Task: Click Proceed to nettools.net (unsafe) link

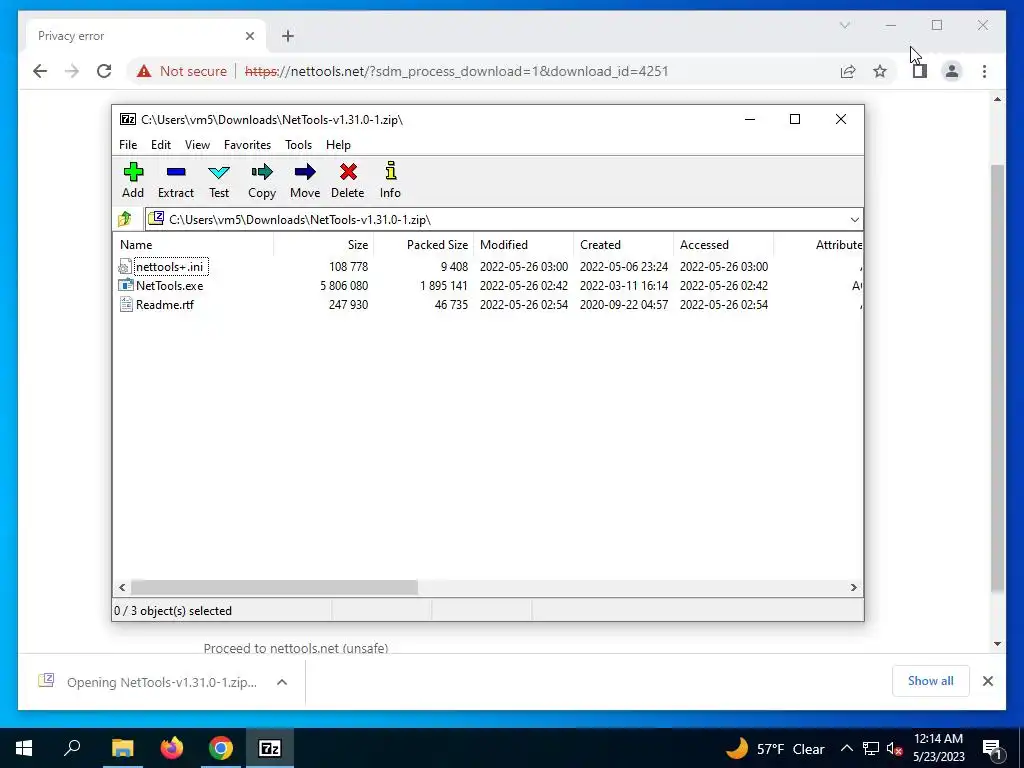Action: click(x=296, y=648)
